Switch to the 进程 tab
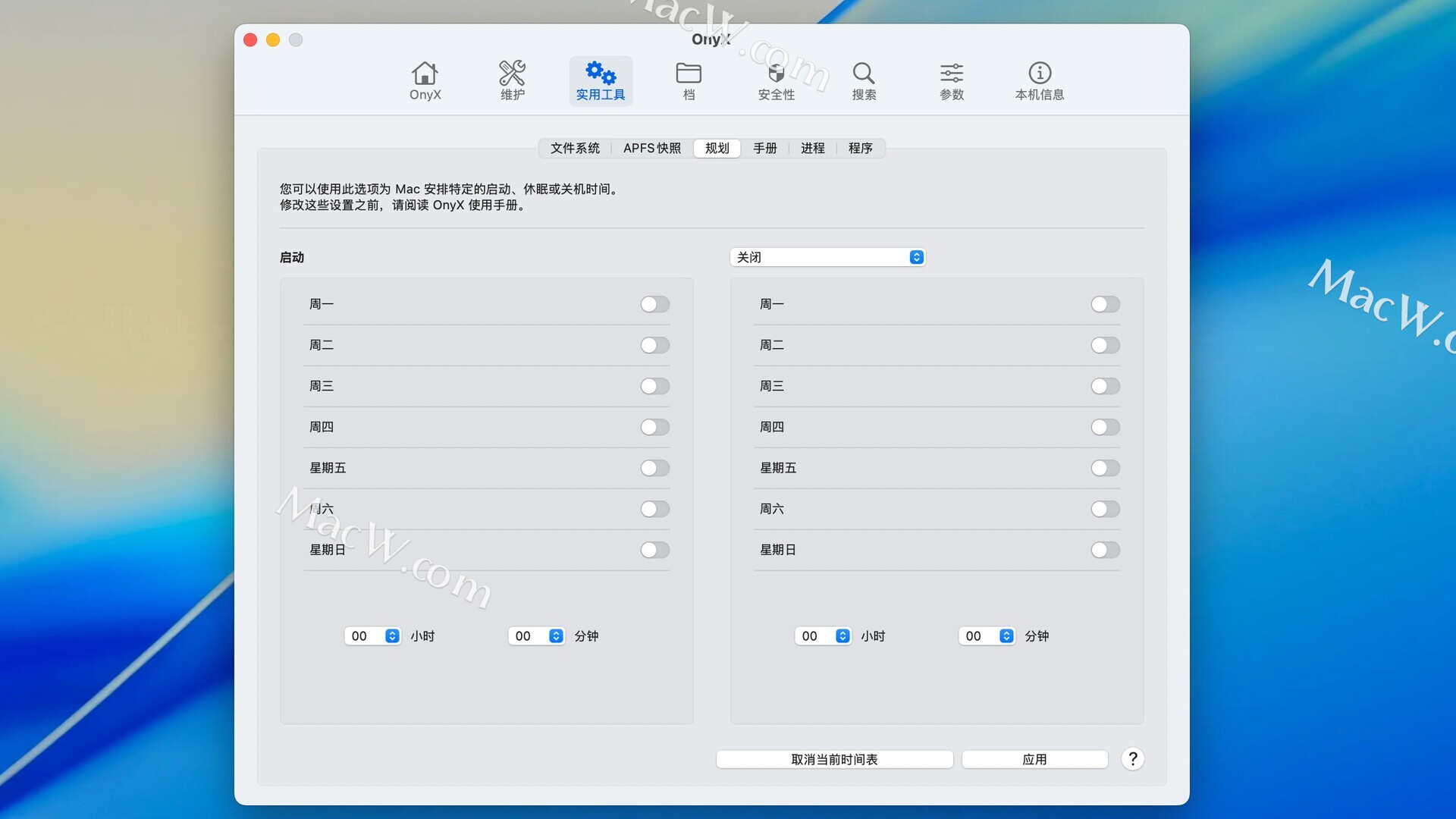 pyautogui.click(x=813, y=148)
